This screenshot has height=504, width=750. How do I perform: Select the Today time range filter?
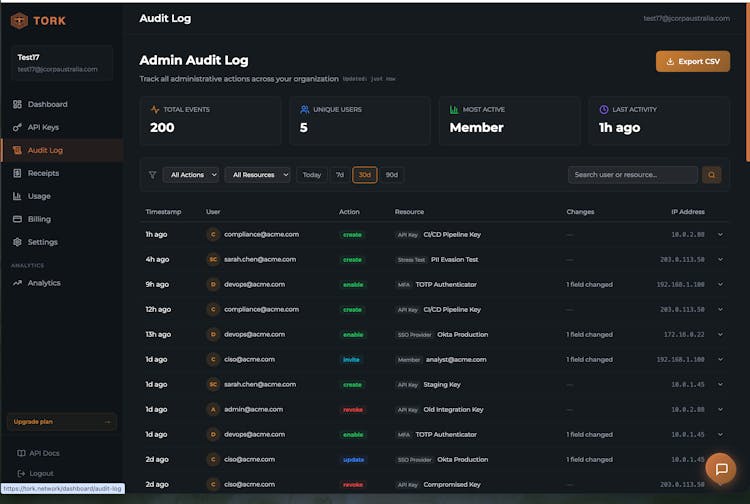point(312,175)
